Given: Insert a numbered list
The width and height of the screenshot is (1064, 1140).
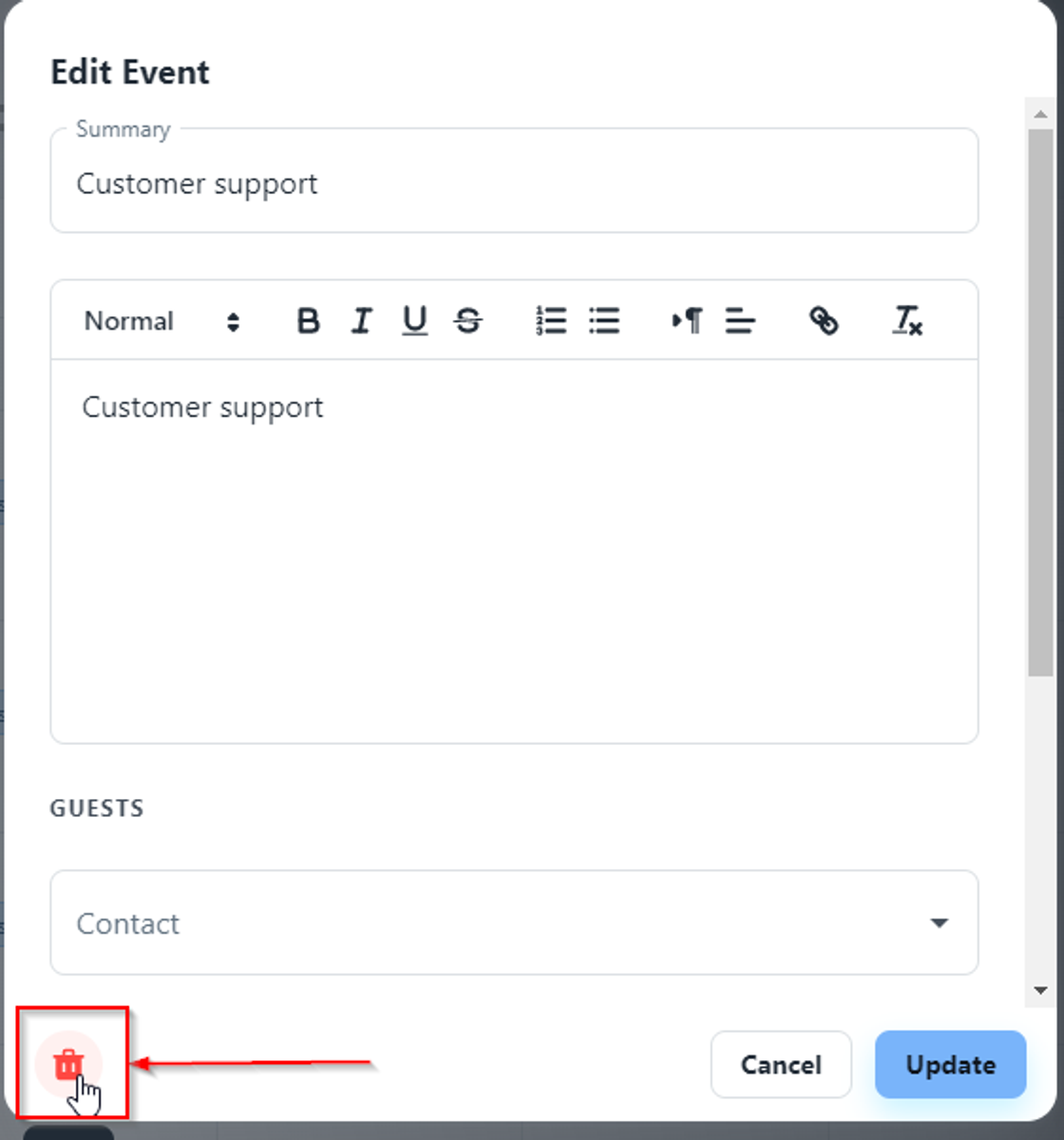Looking at the screenshot, I should click(551, 321).
